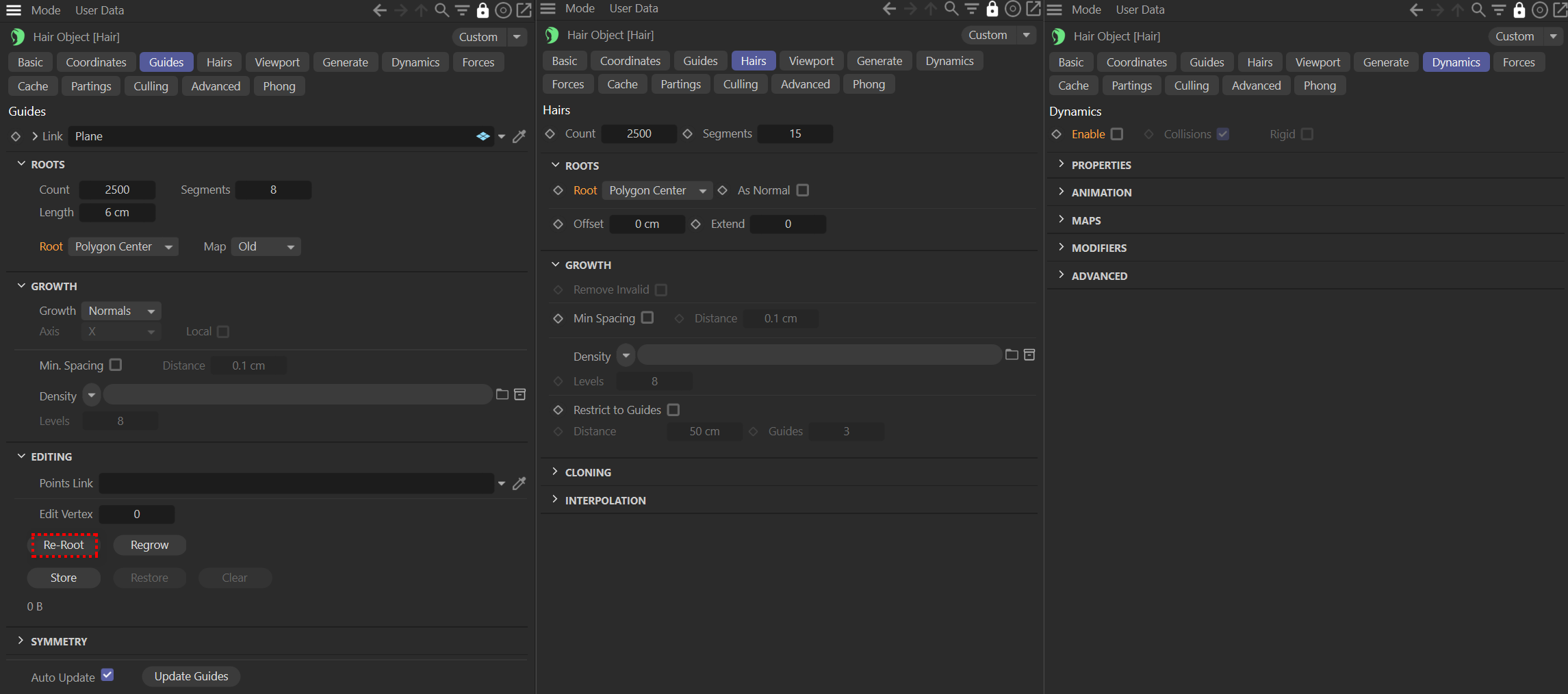The image size is (1568, 694).
Task: Click filter icon in right Dynamics panel
Action: [x=1499, y=10]
